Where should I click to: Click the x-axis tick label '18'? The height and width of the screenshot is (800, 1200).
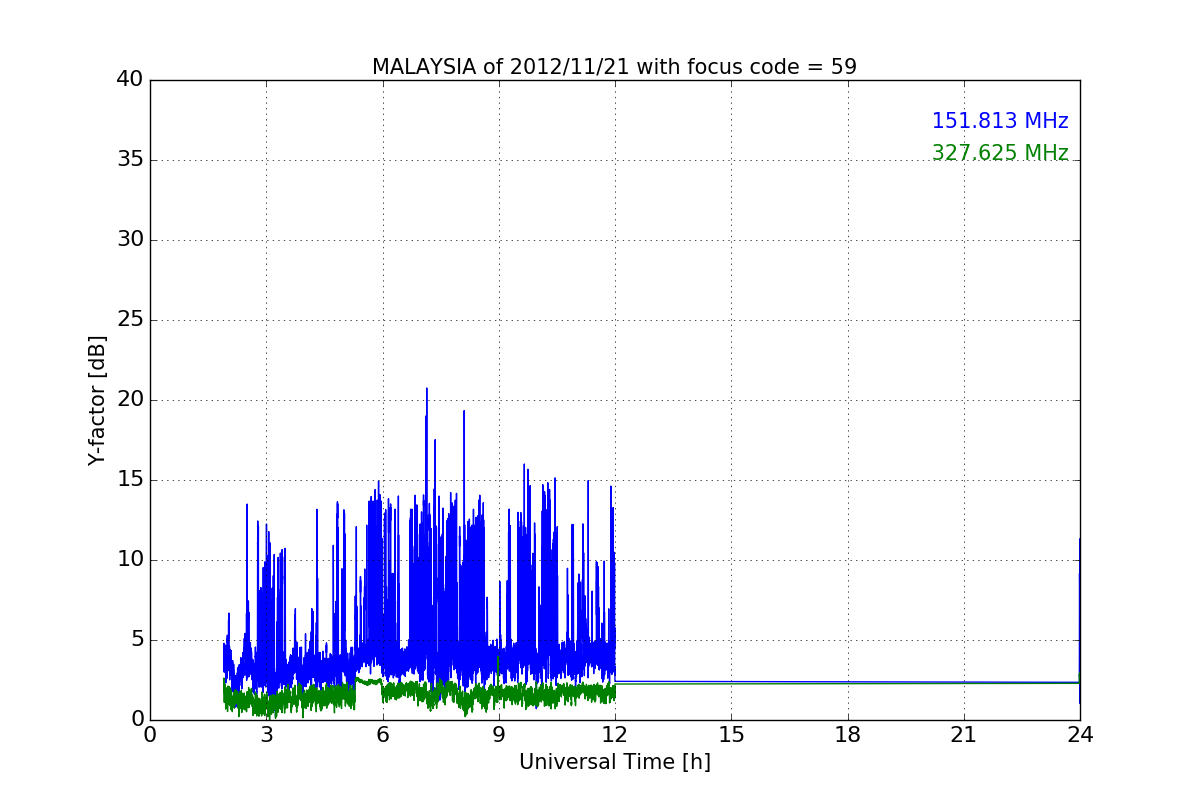click(848, 735)
